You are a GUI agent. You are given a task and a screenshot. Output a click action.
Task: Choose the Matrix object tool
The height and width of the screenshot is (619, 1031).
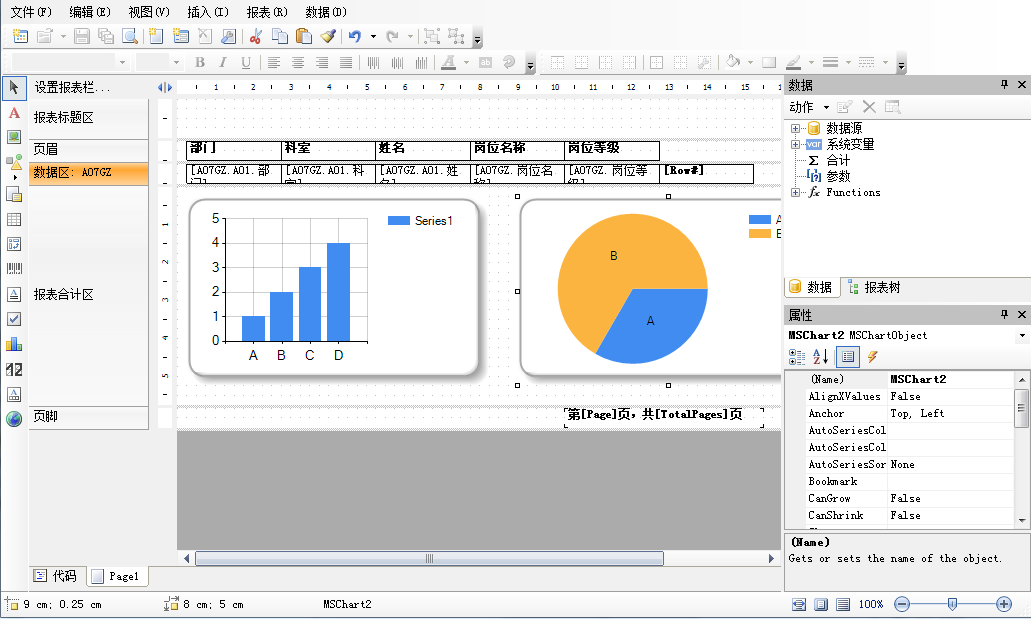[x=14, y=244]
